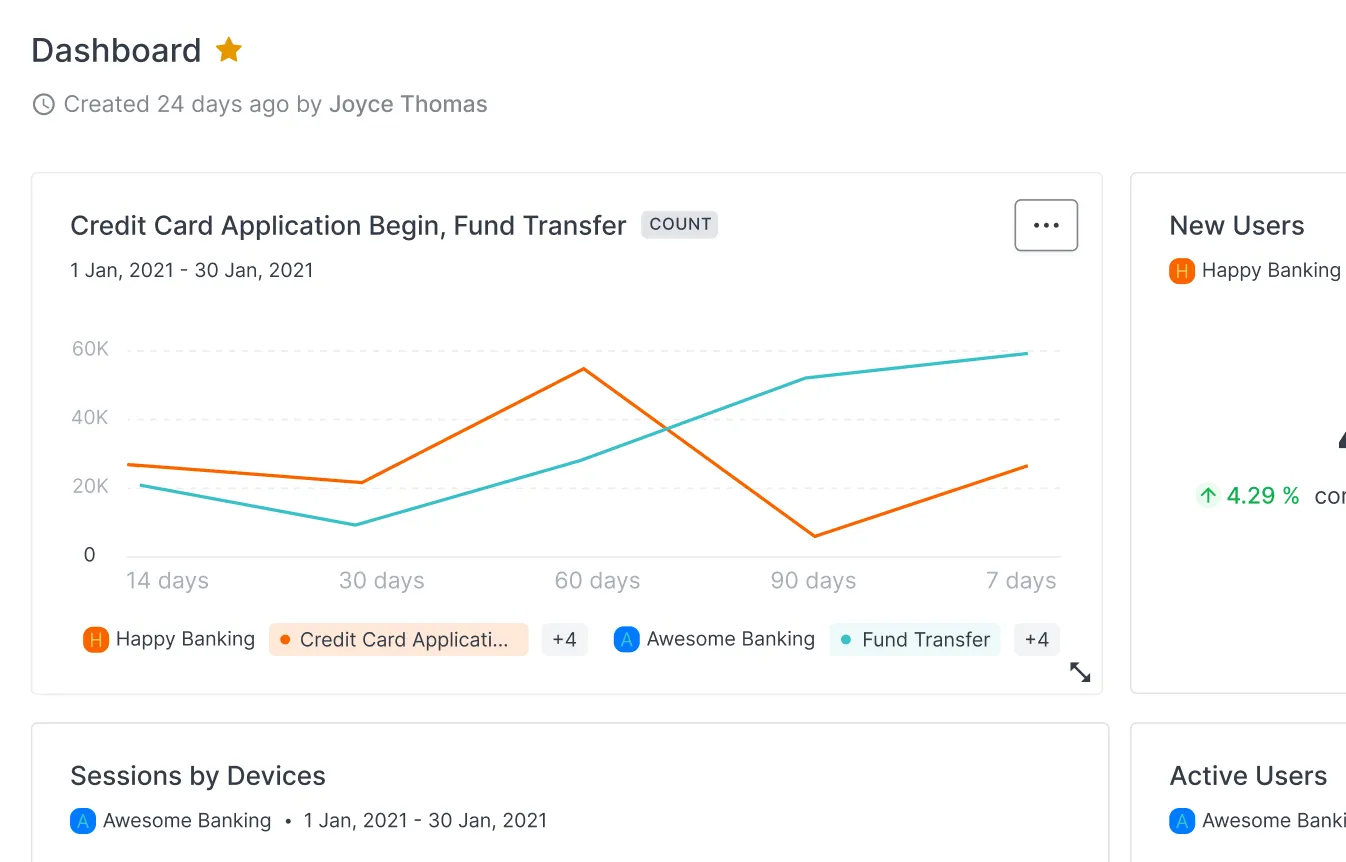This screenshot has height=862, width=1346.
Task: Click the green growth arrow beside 4.29 %
Action: (x=1206, y=495)
